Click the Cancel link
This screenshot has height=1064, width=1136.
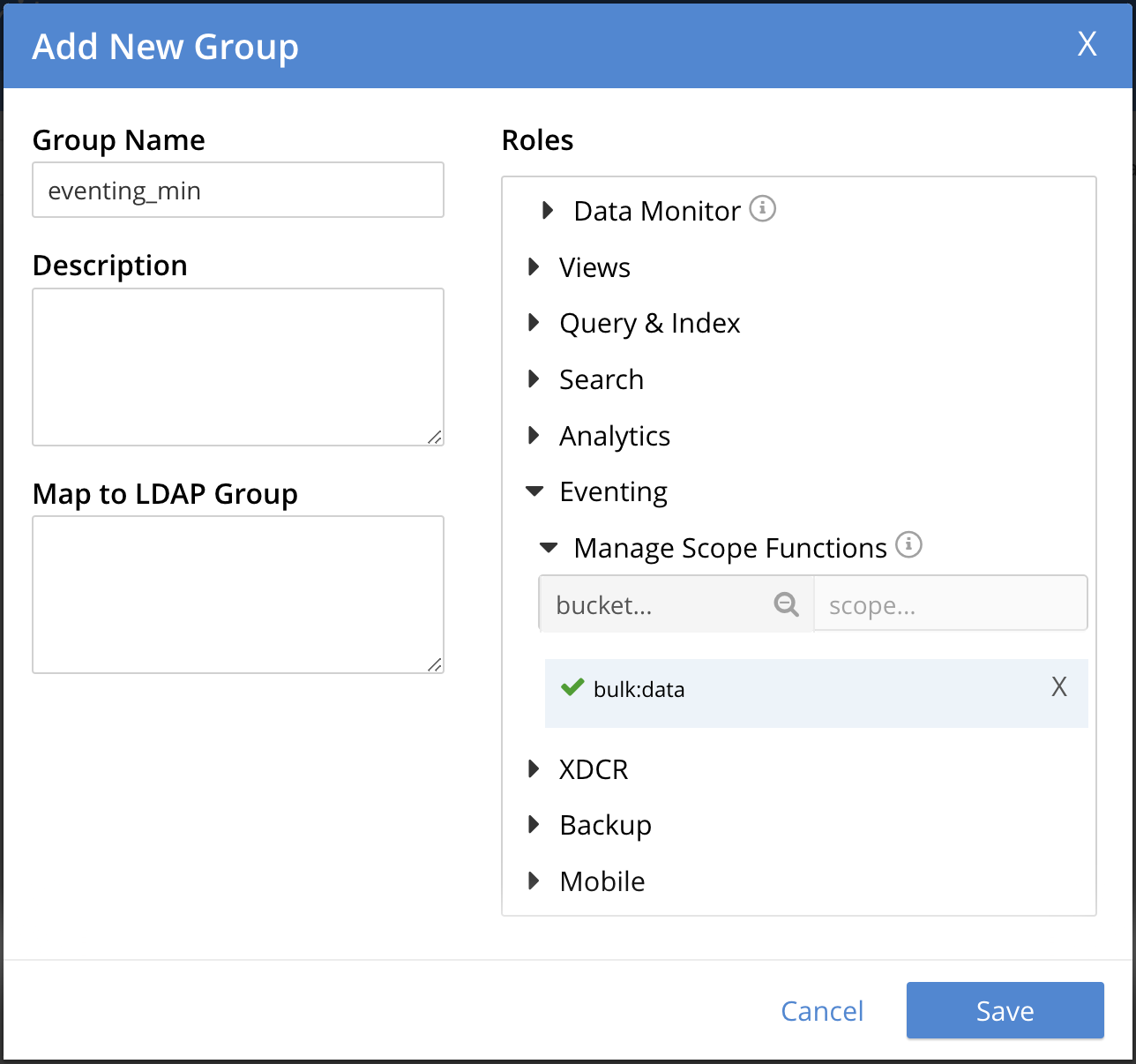point(822,1010)
